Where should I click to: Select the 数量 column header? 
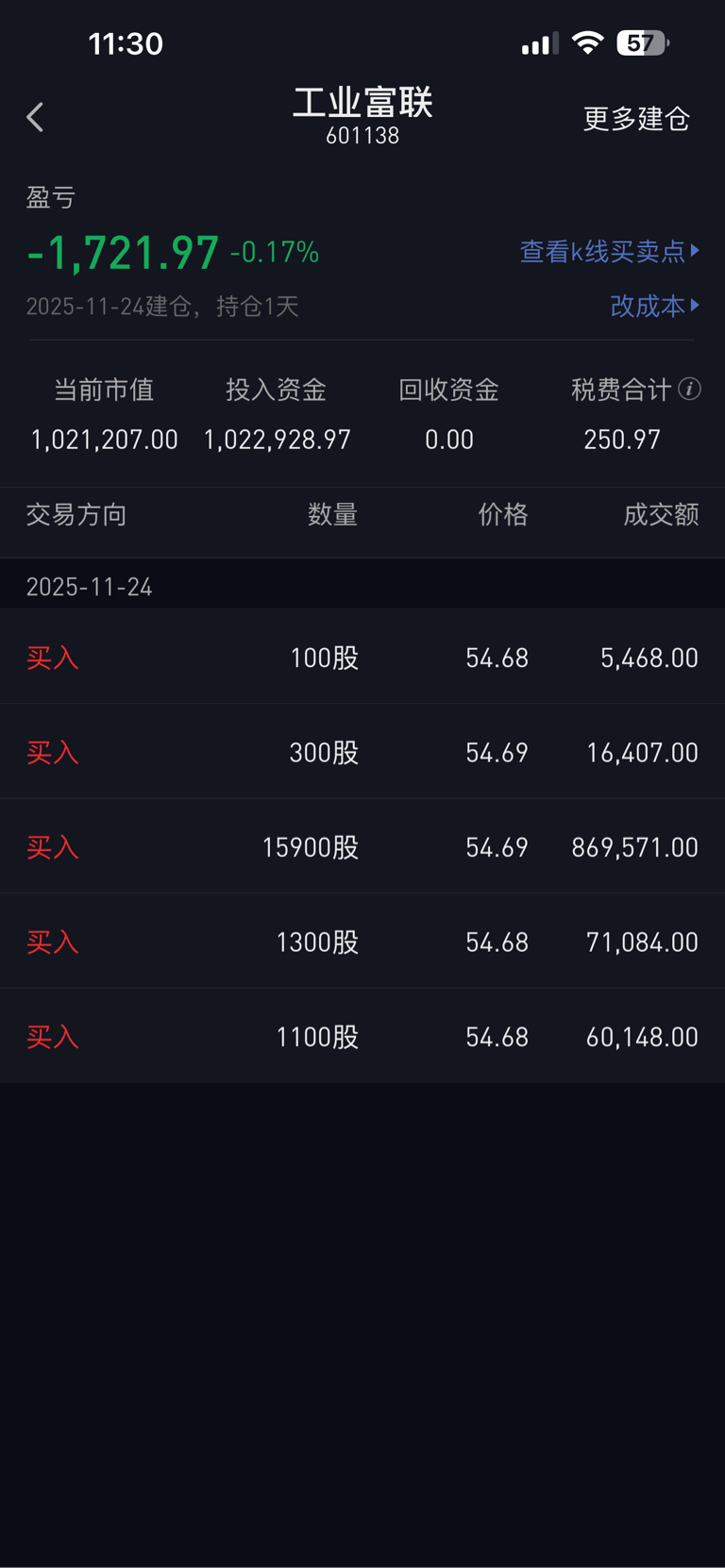(332, 514)
